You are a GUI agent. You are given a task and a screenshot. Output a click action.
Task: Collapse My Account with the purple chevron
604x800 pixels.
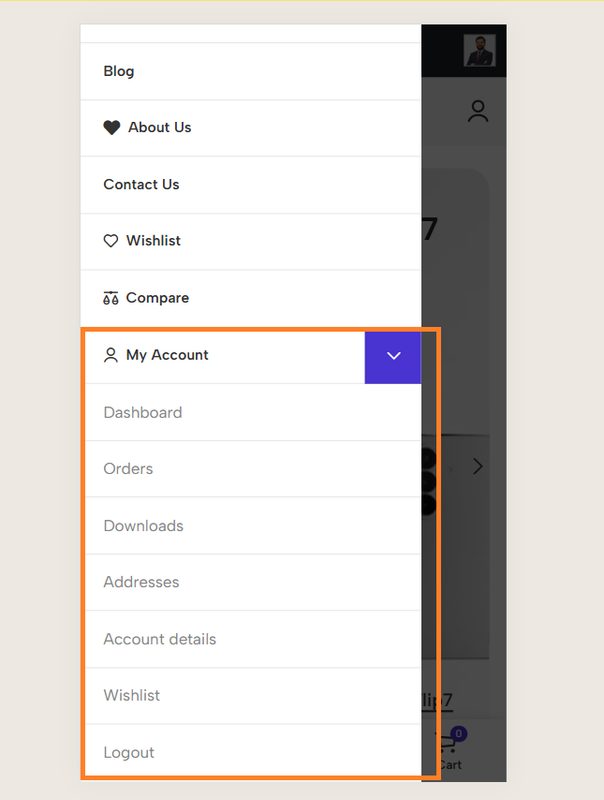point(393,356)
